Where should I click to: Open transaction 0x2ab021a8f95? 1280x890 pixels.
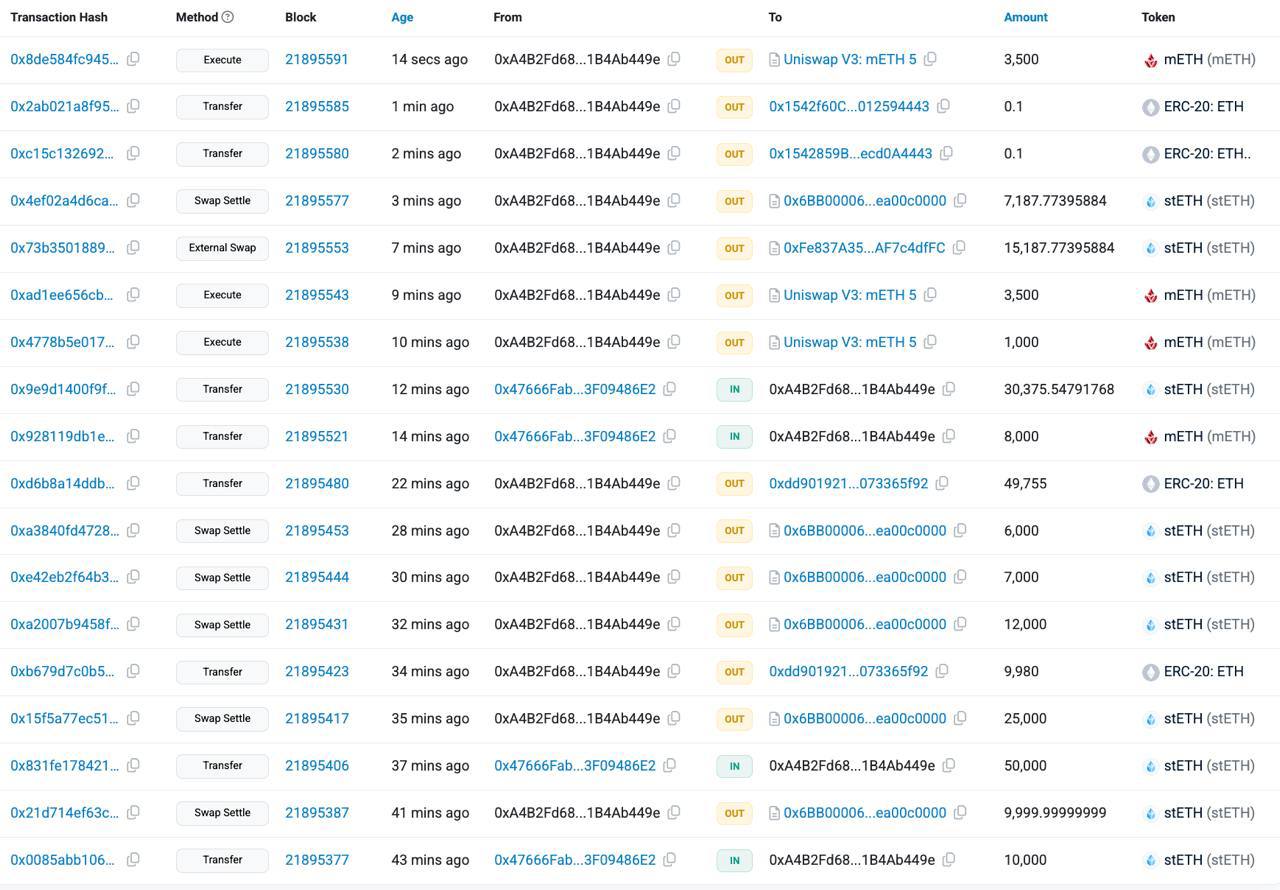(x=62, y=106)
